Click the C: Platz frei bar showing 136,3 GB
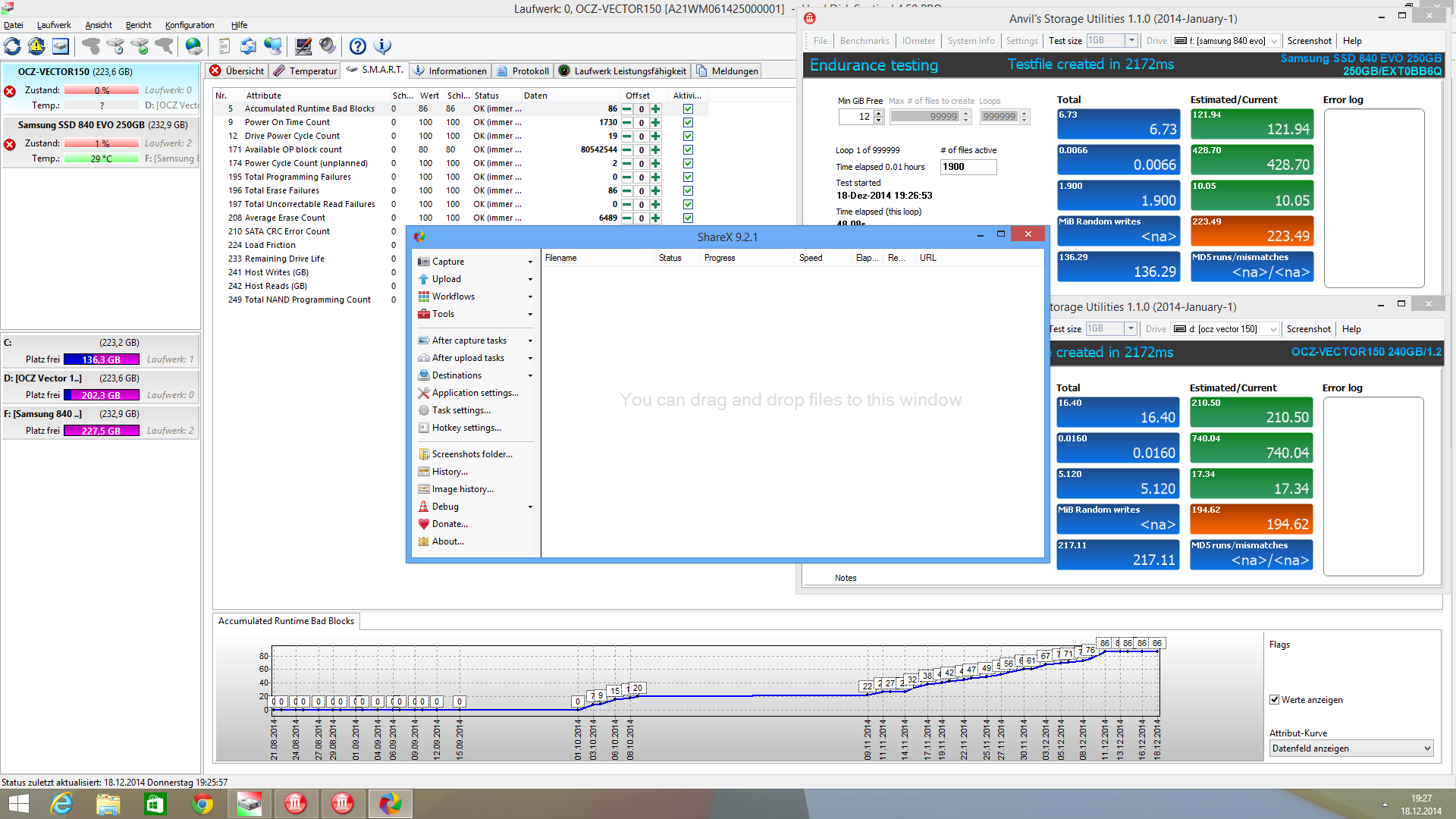Viewport: 1456px width, 819px height. tap(102, 359)
